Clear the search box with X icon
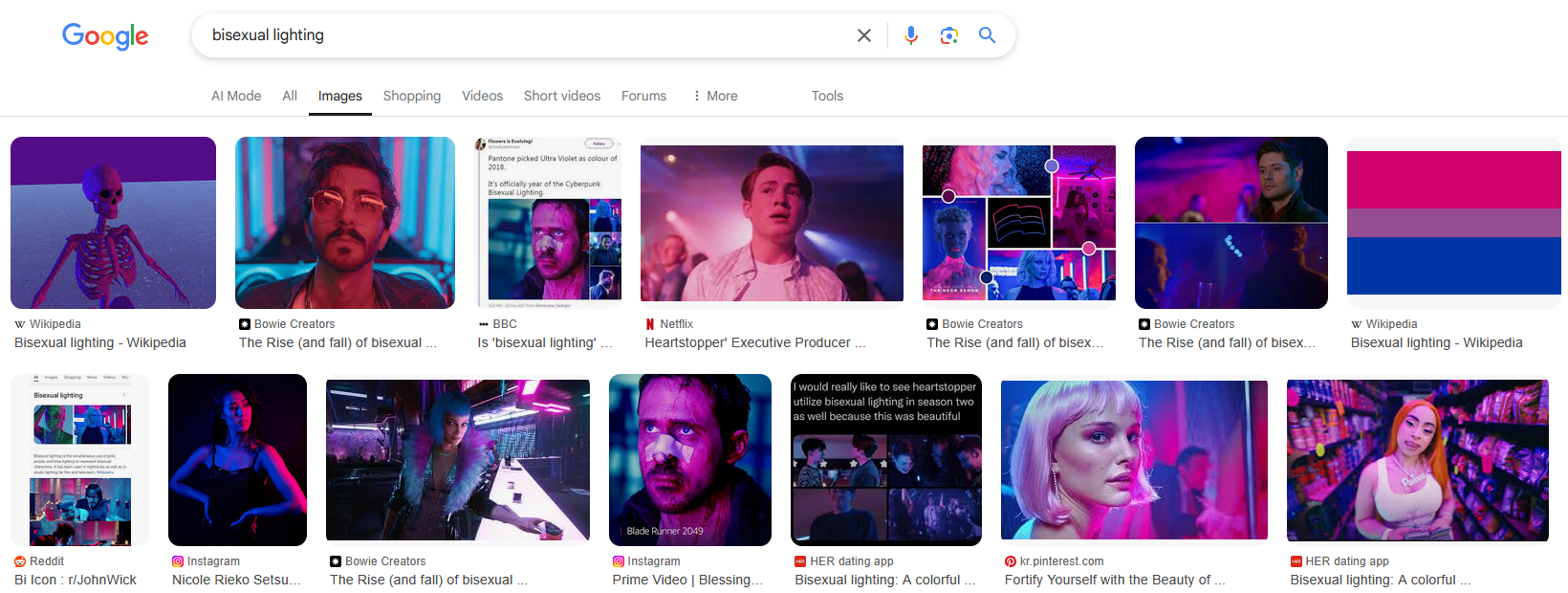The image size is (1568, 593). 863,35
